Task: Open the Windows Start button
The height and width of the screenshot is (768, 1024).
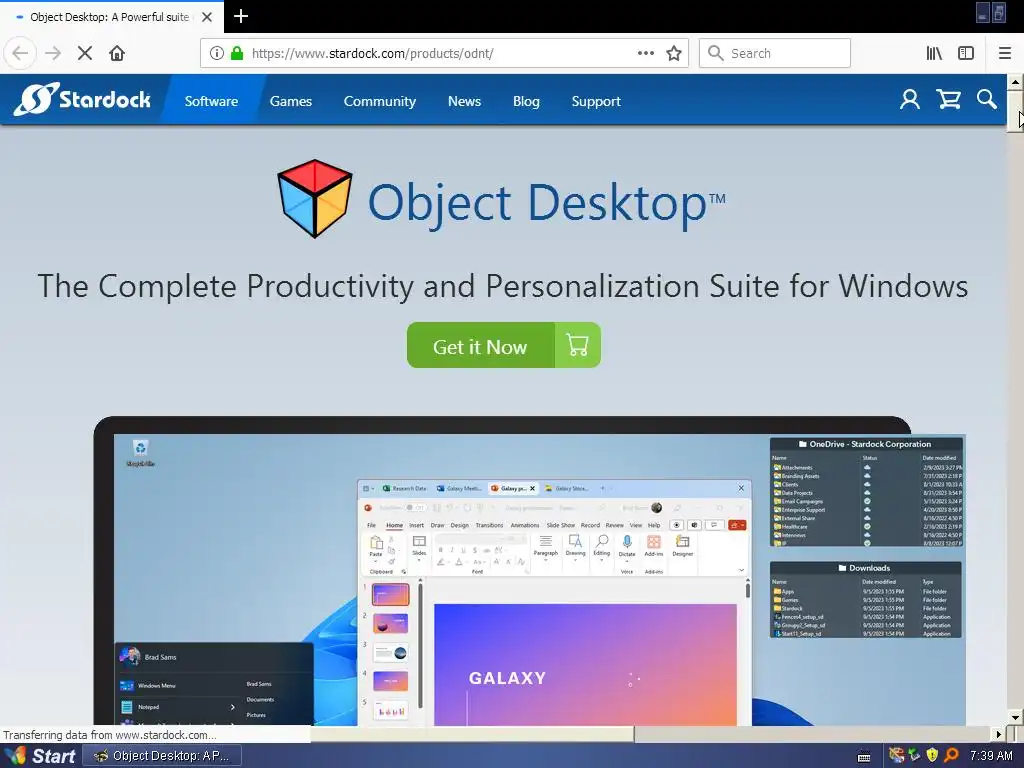Action: [x=40, y=756]
